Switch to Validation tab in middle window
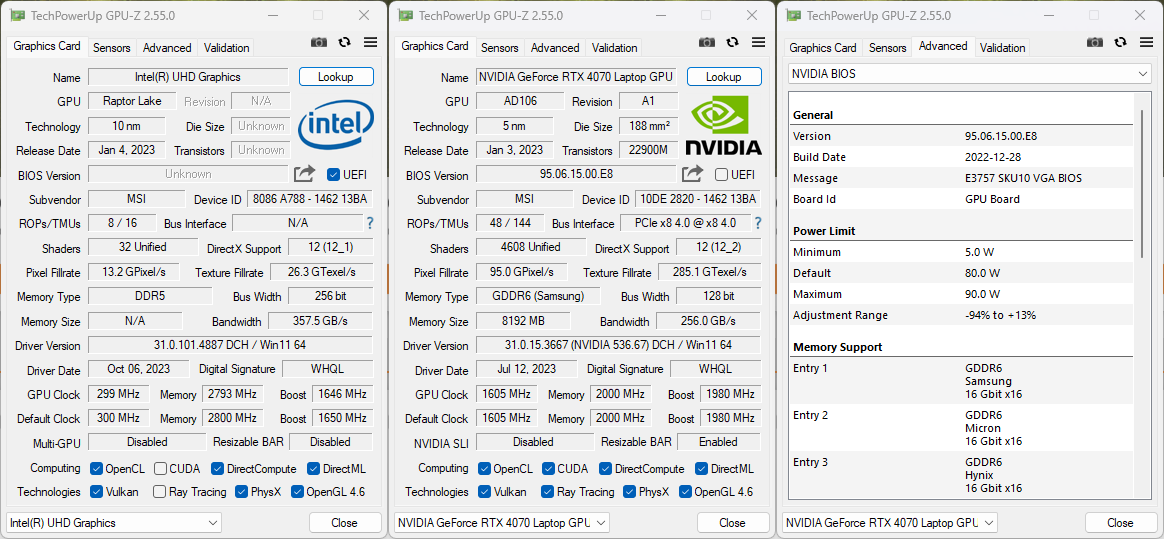This screenshot has width=1164, height=539. pos(615,48)
